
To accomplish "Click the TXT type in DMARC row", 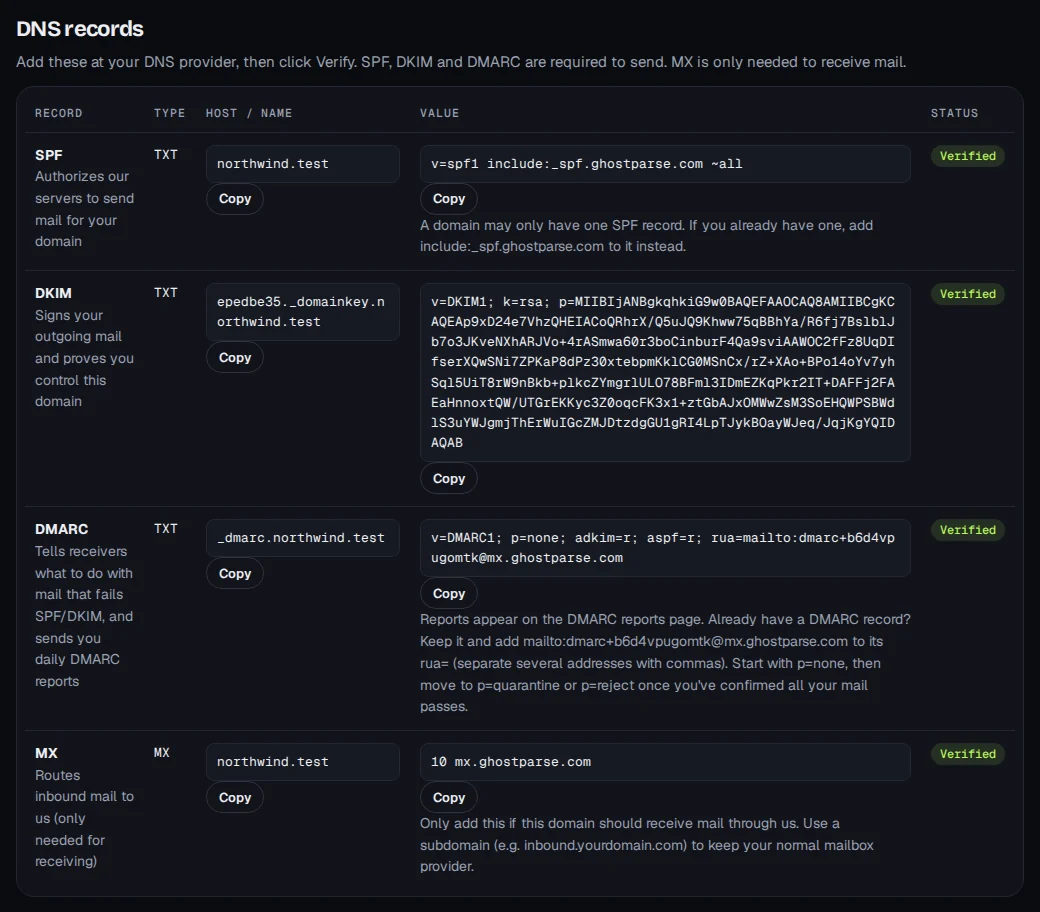I will tap(166, 529).
